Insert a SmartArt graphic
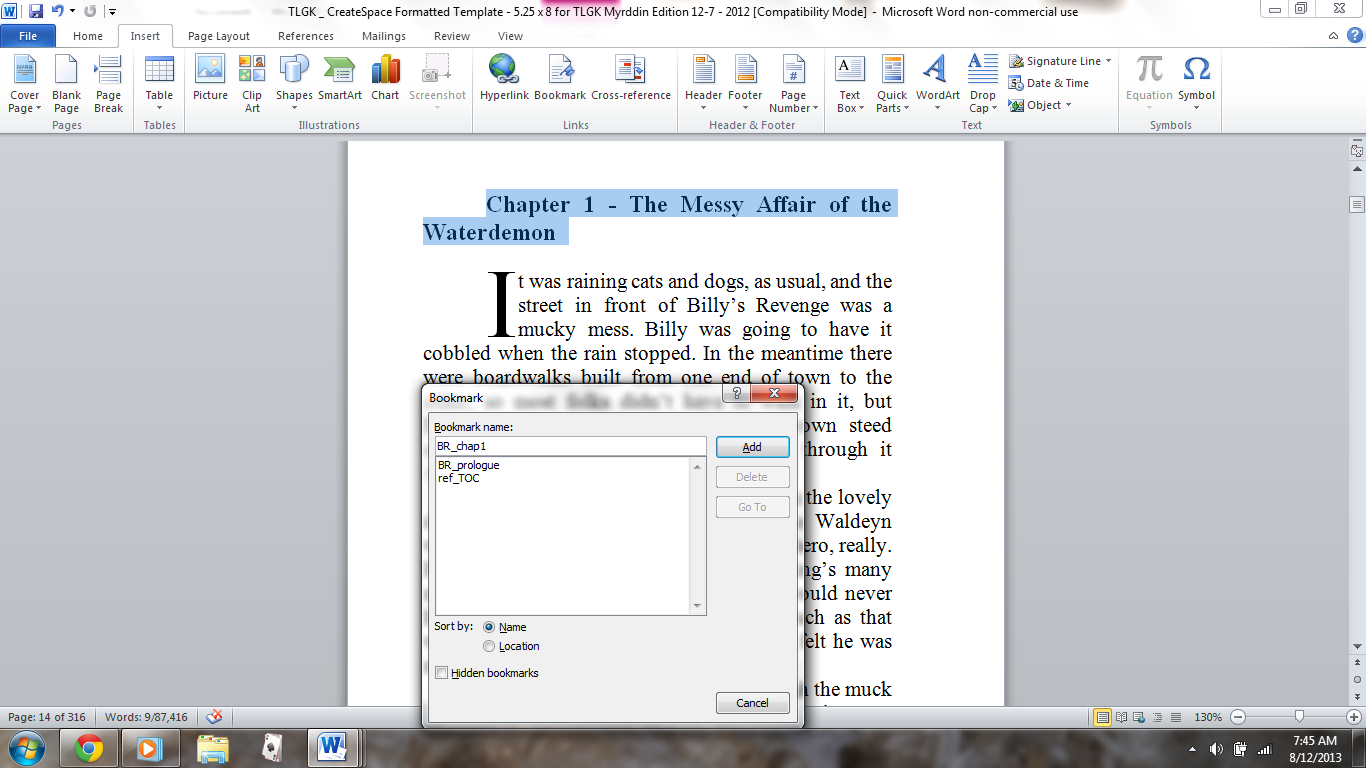This screenshot has width=1366, height=768. [x=340, y=80]
